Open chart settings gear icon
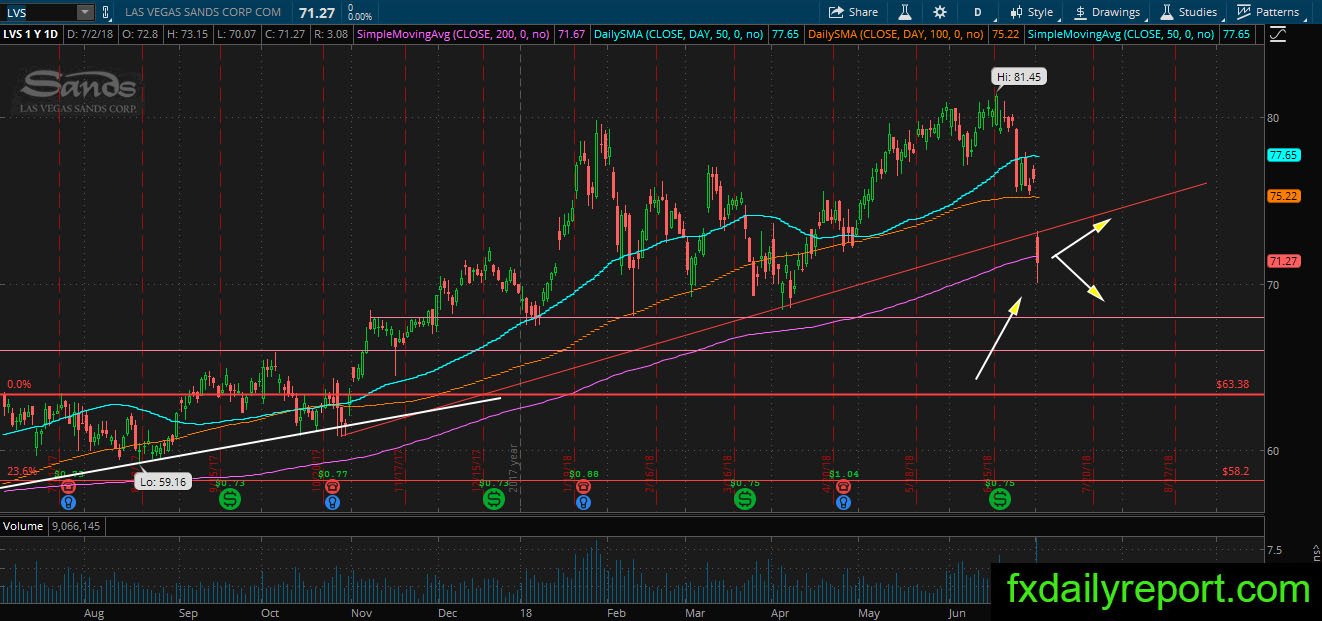Screen dimensions: 1322x621 click(939, 12)
